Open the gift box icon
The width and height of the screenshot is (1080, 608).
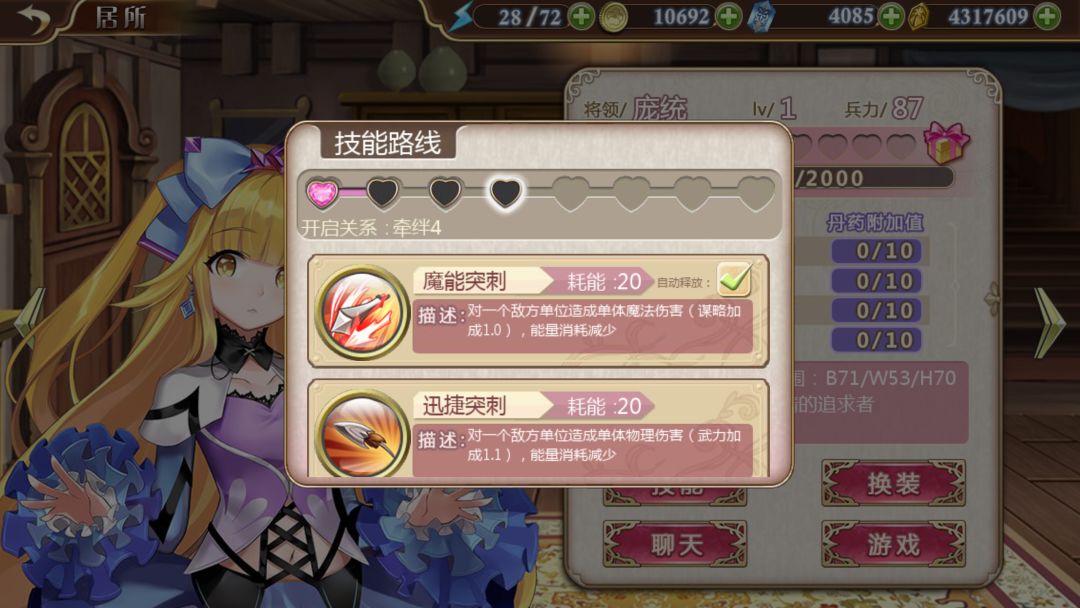[946, 143]
